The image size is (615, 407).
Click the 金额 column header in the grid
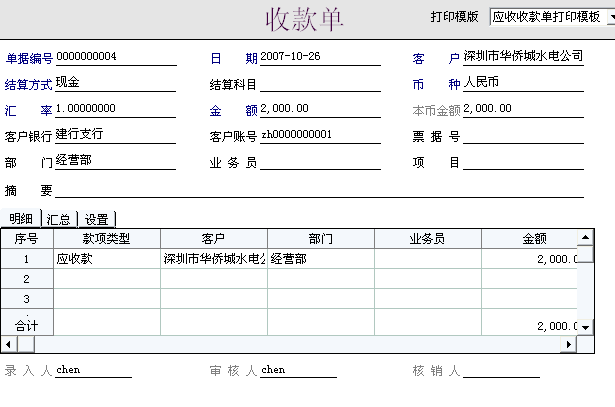[x=529, y=238]
